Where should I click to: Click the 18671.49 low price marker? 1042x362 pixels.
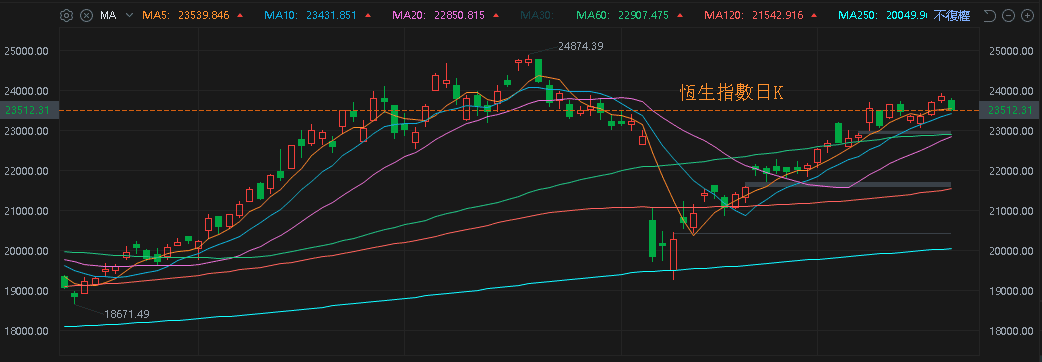click(x=127, y=314)
